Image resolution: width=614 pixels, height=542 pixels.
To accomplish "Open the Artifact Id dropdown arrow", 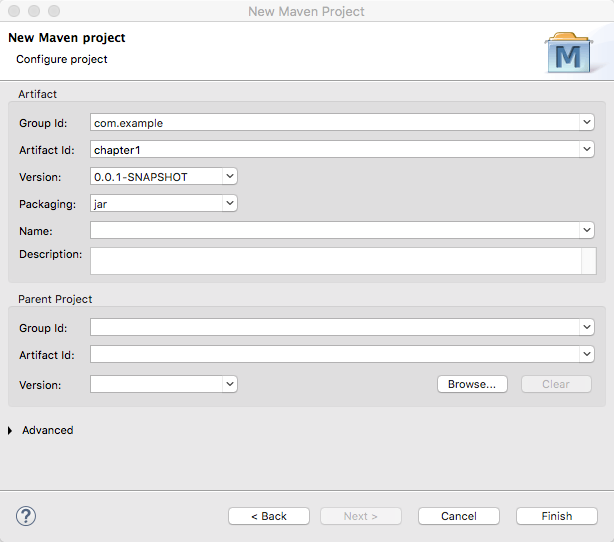I will tap(586, 150).
